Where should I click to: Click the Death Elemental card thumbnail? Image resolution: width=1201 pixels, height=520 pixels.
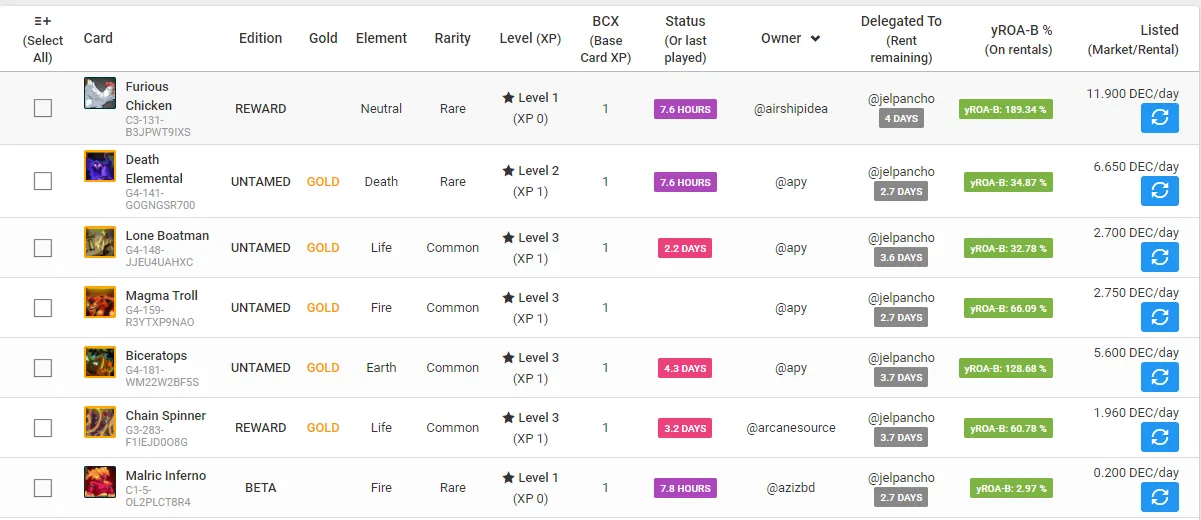pyautogui.click(x=100, y=166)
